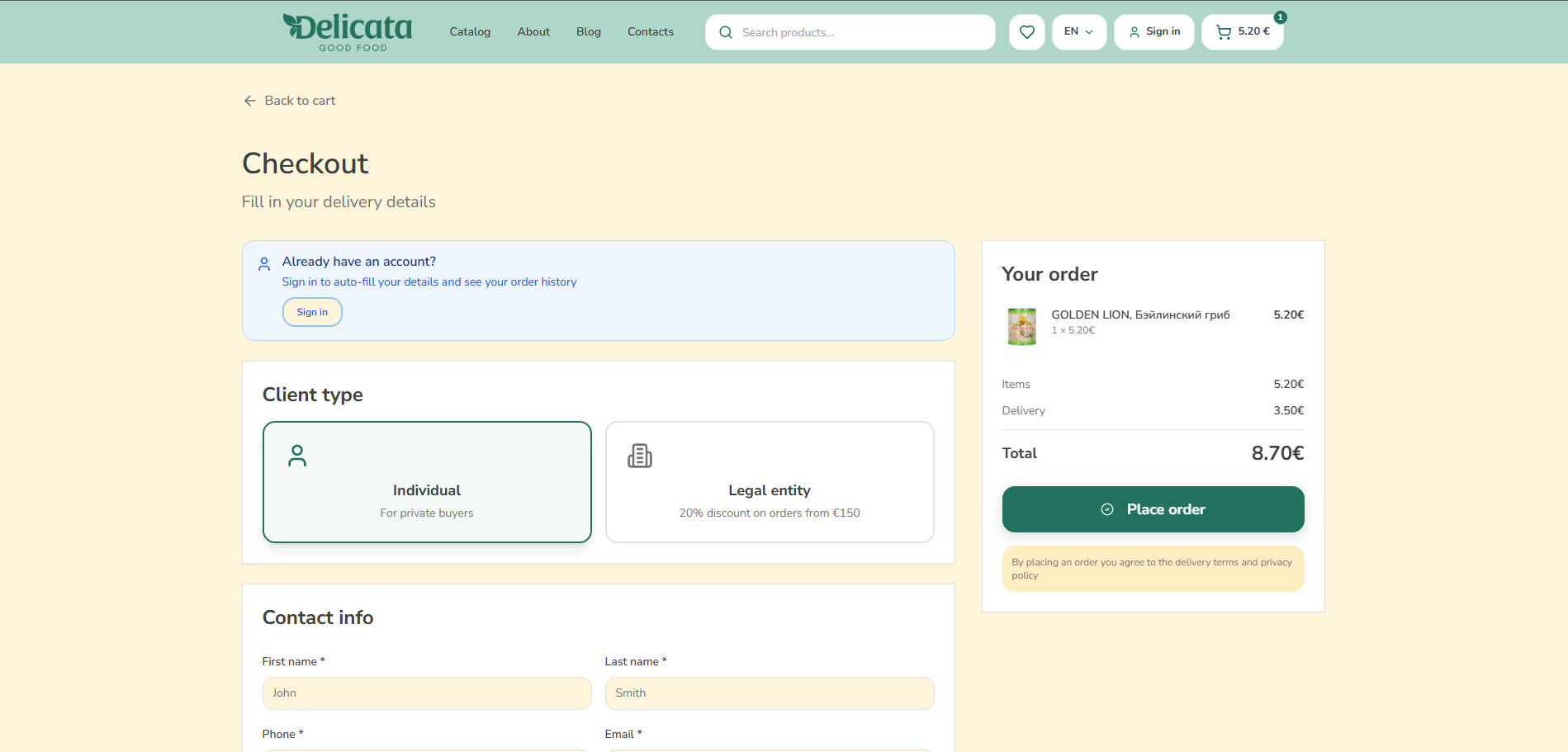This screenshot has height=752, width=1568.
Task: Click the Search products field
Action: coord(850,32)
